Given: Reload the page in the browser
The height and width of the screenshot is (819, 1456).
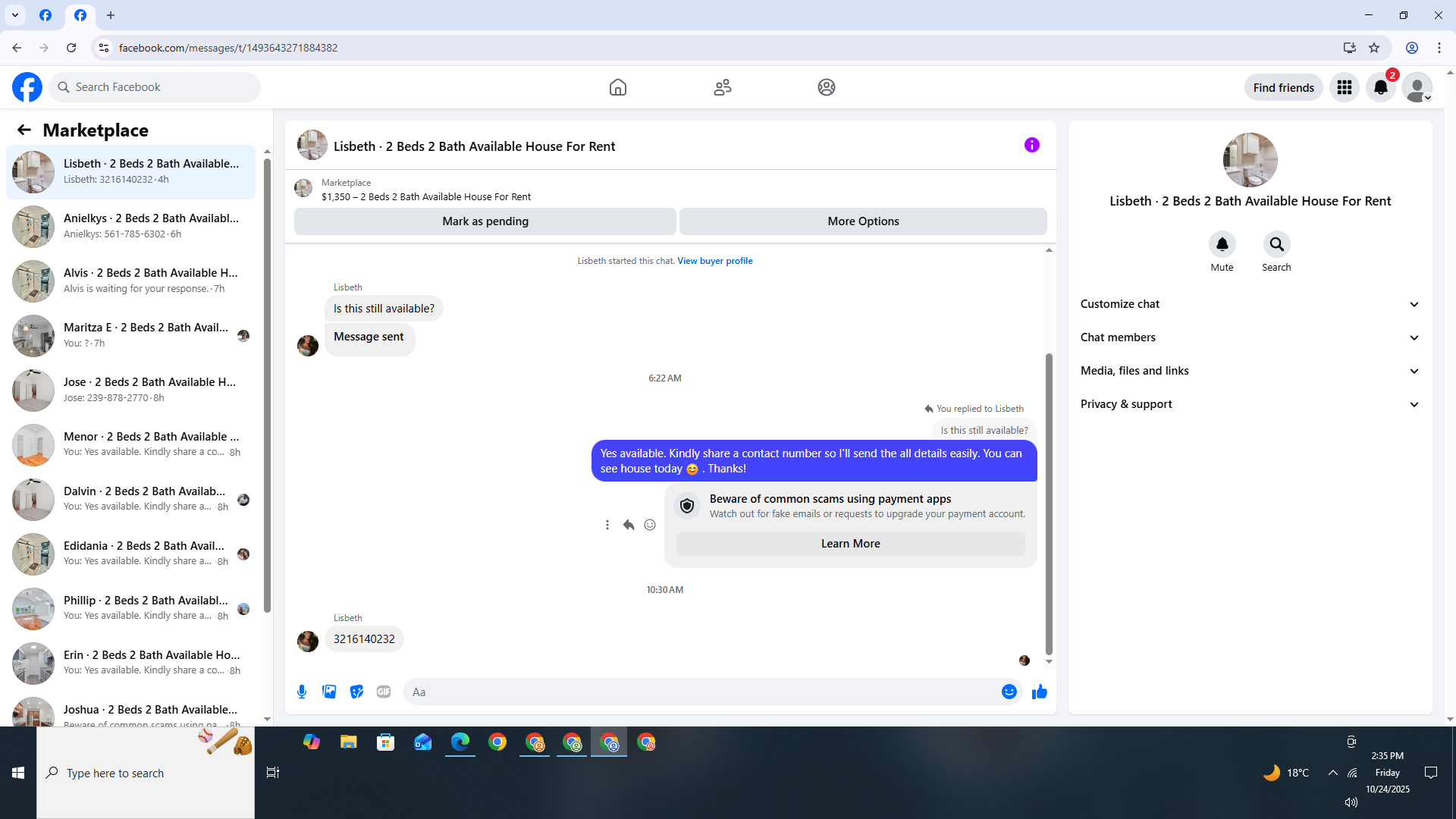Looking at the screenshot, I should tap(71, 48).
